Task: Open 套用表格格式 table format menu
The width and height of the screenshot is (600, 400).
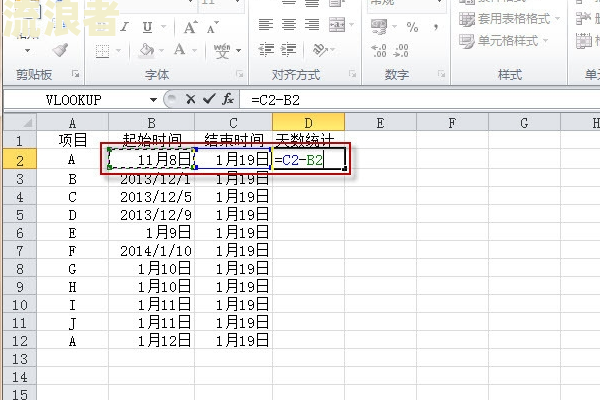Action: 510,18
